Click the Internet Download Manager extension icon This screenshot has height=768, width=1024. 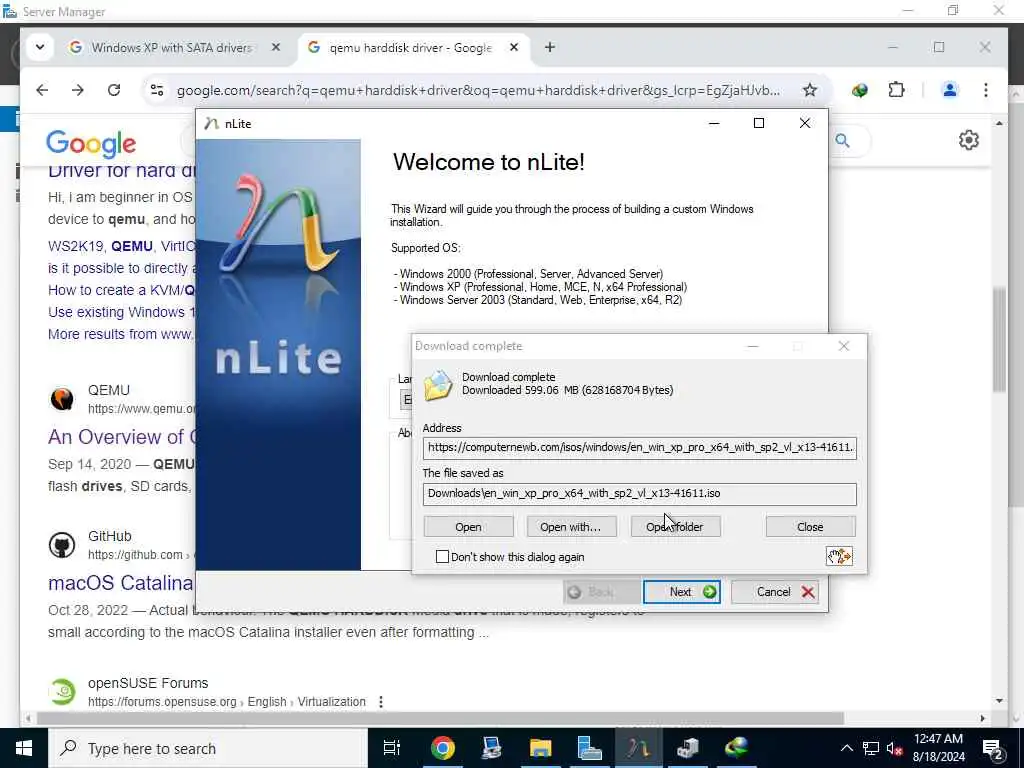pyautogui.click(x=860, y=90)
